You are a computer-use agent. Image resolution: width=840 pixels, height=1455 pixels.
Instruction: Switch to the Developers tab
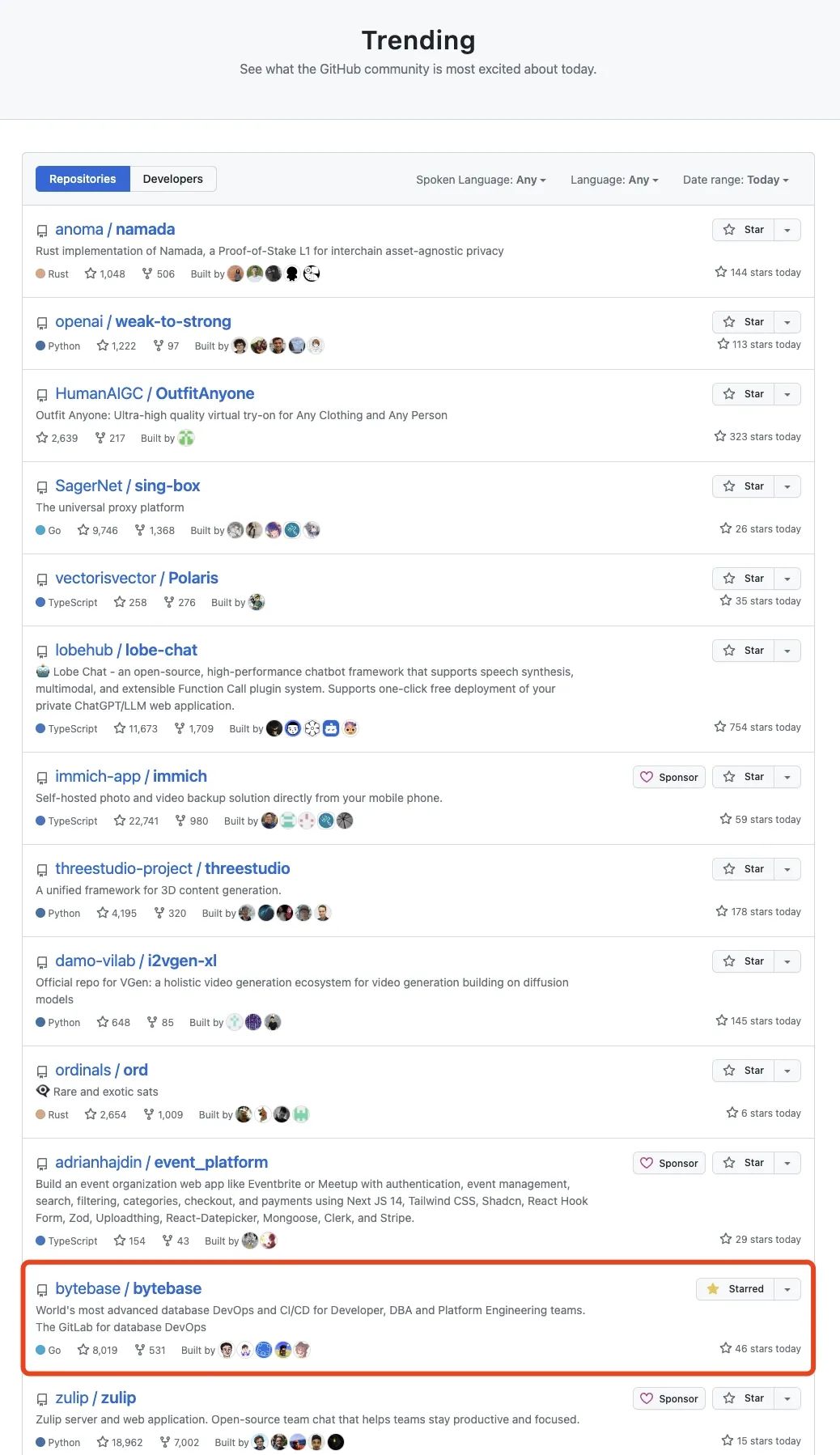[x=173, y=179]
